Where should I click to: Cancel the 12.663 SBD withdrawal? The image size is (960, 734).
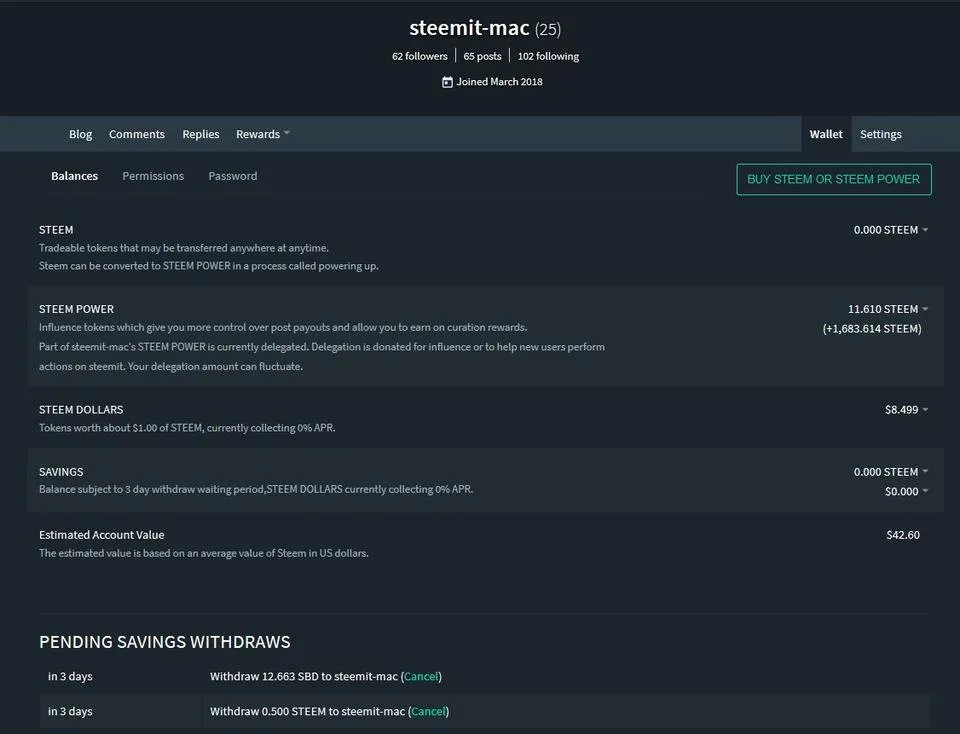pos(421,676)
